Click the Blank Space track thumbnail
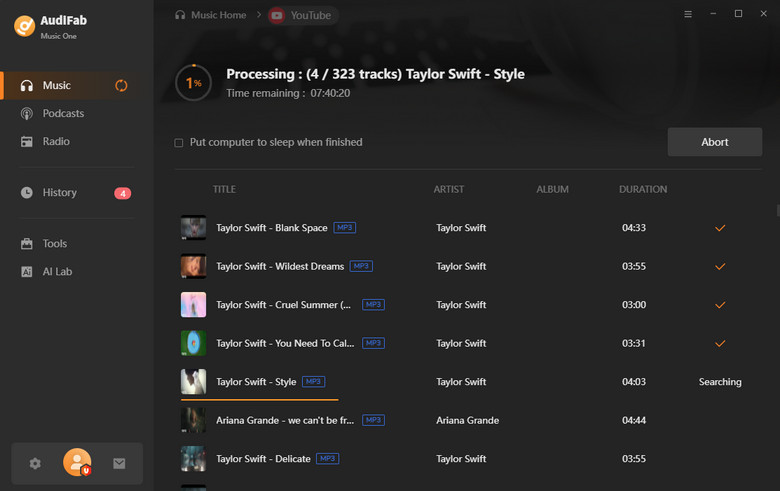This screenshot has height=491, width=780. (193, 228)
